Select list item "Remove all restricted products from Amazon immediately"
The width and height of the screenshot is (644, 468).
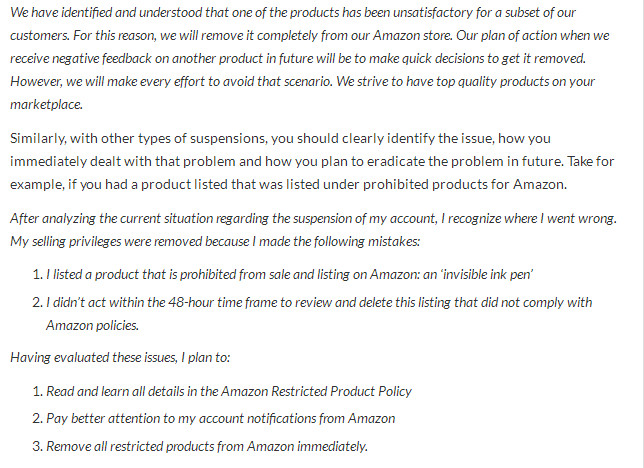tap(207, 445)
